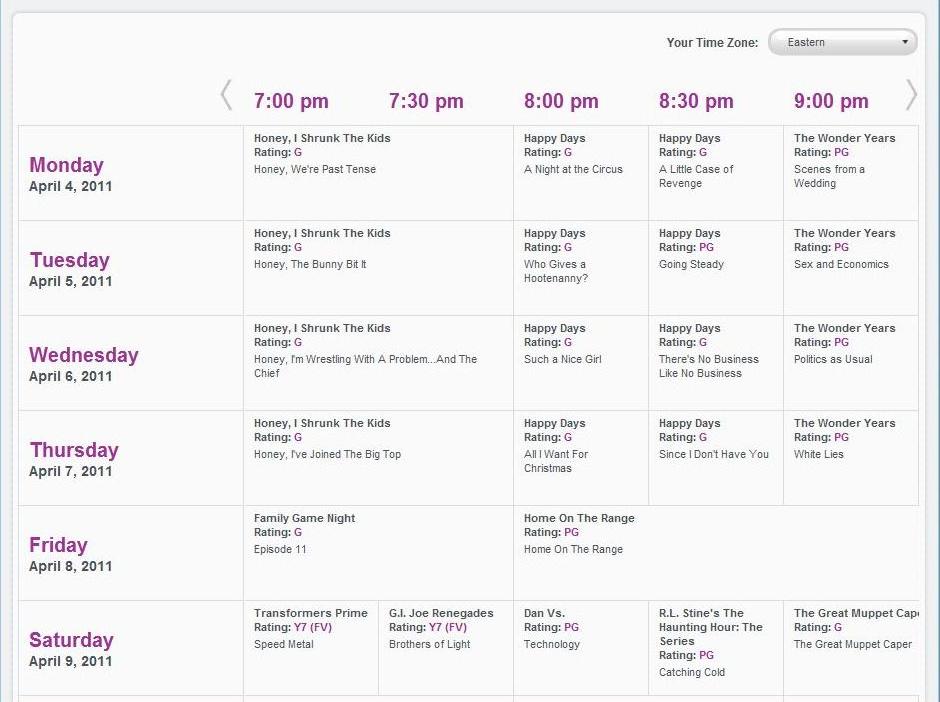The width and height of the screenshot is (940, 702).
Task: Click the April 9, 2011 date
Action: coord(70,661)
